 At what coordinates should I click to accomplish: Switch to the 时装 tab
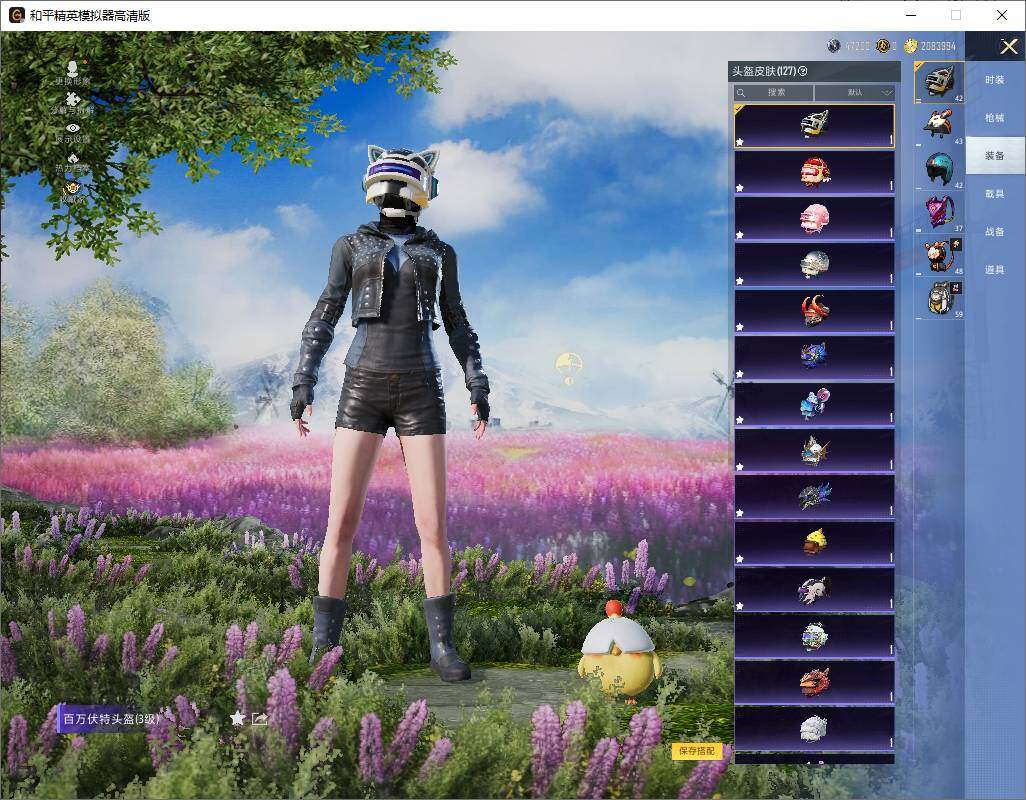tap(995, 80)
